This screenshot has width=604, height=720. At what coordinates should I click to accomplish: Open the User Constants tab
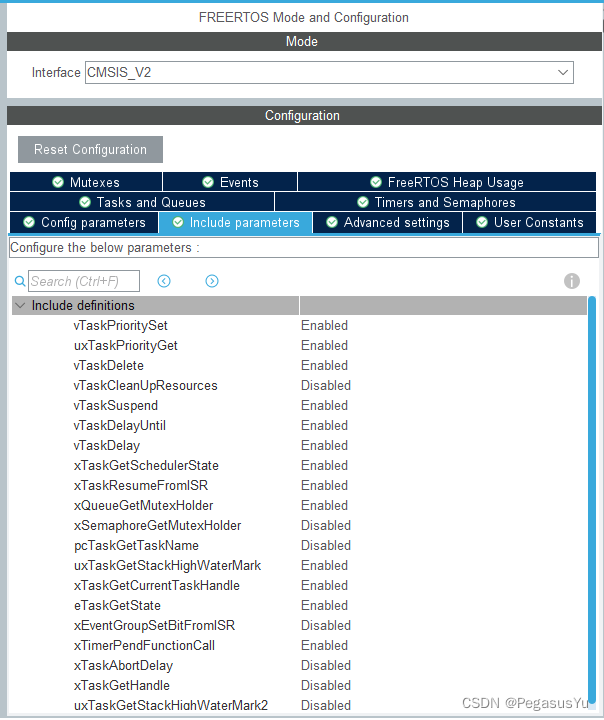point(530,222)
